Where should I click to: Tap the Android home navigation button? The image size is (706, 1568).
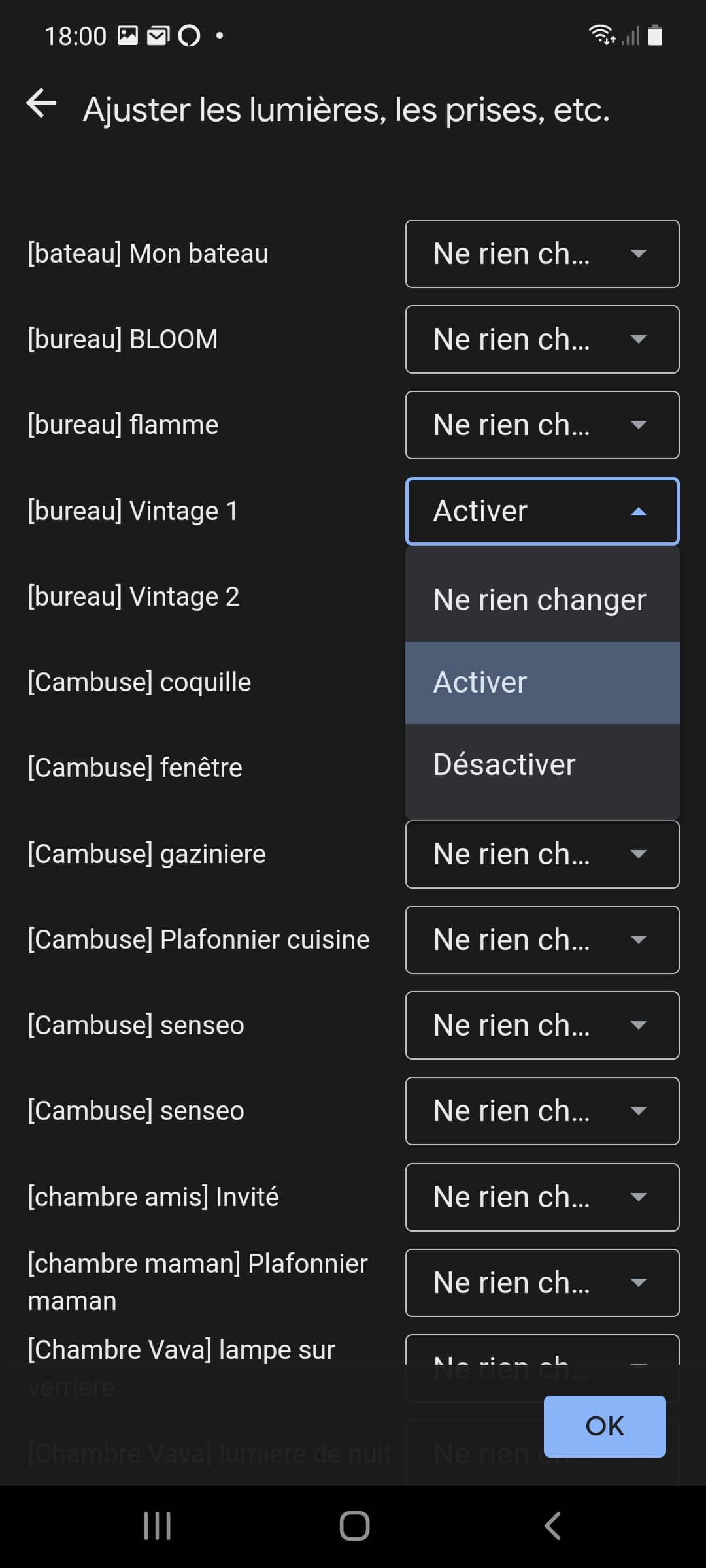coord(354,1526)
